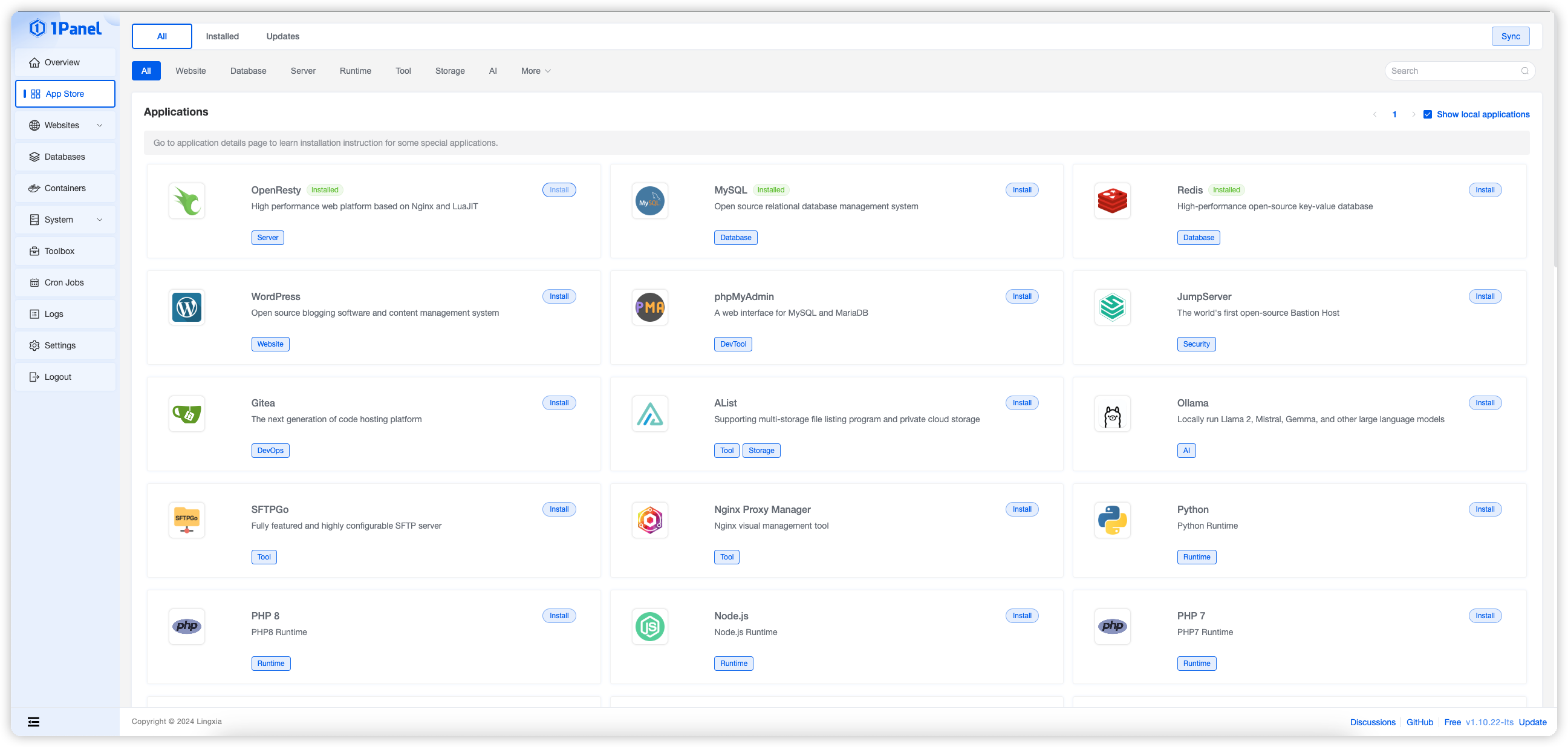
Task: Click the 1Panel logo
Action: tap(65, 28)
